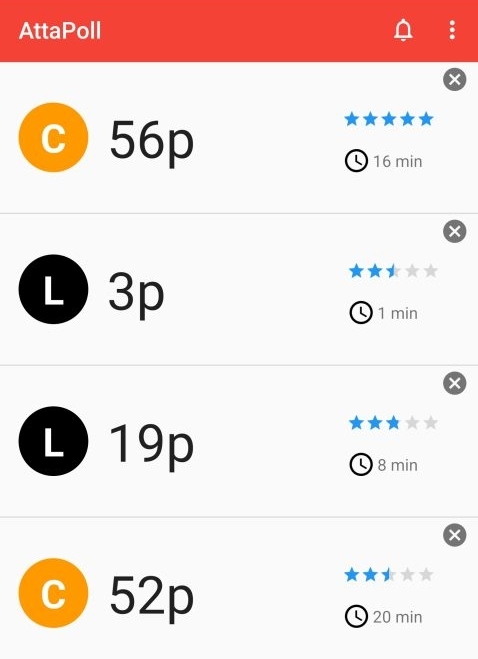
Task: Select the star rating of the 19p survey
Action: 393,422
